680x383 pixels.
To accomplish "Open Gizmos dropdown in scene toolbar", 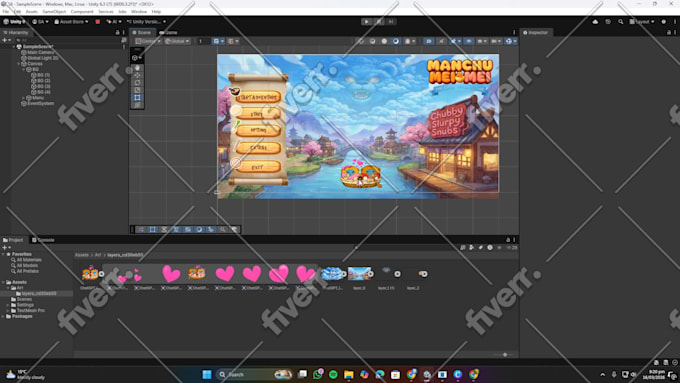I will [x=511, y=41].
